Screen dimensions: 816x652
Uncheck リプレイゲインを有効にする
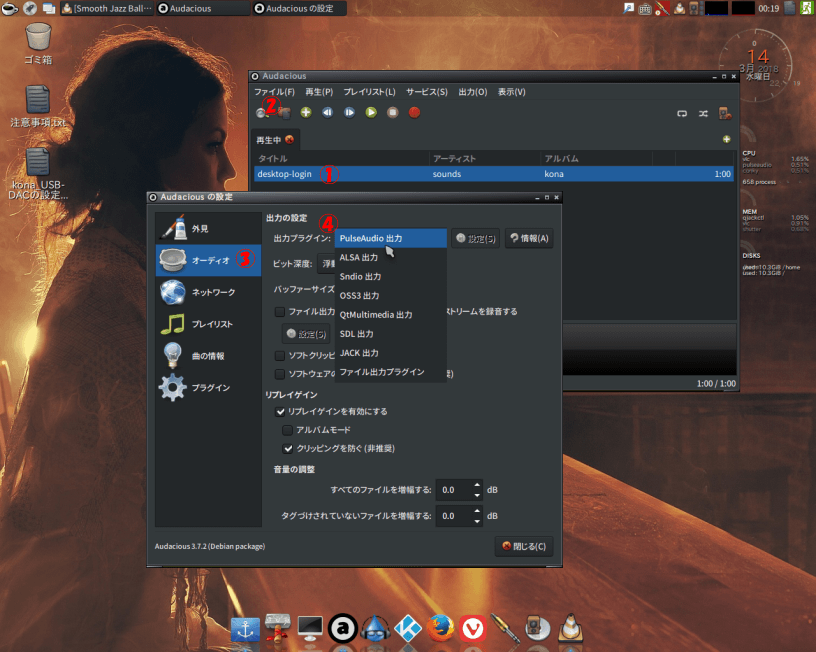(x=280, y=412)
